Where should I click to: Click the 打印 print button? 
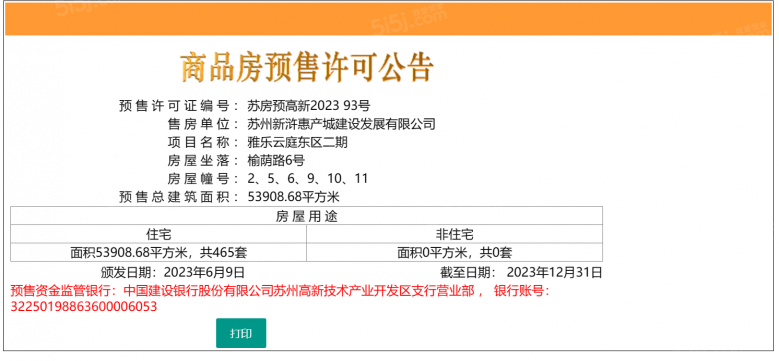tap(241, 333)
